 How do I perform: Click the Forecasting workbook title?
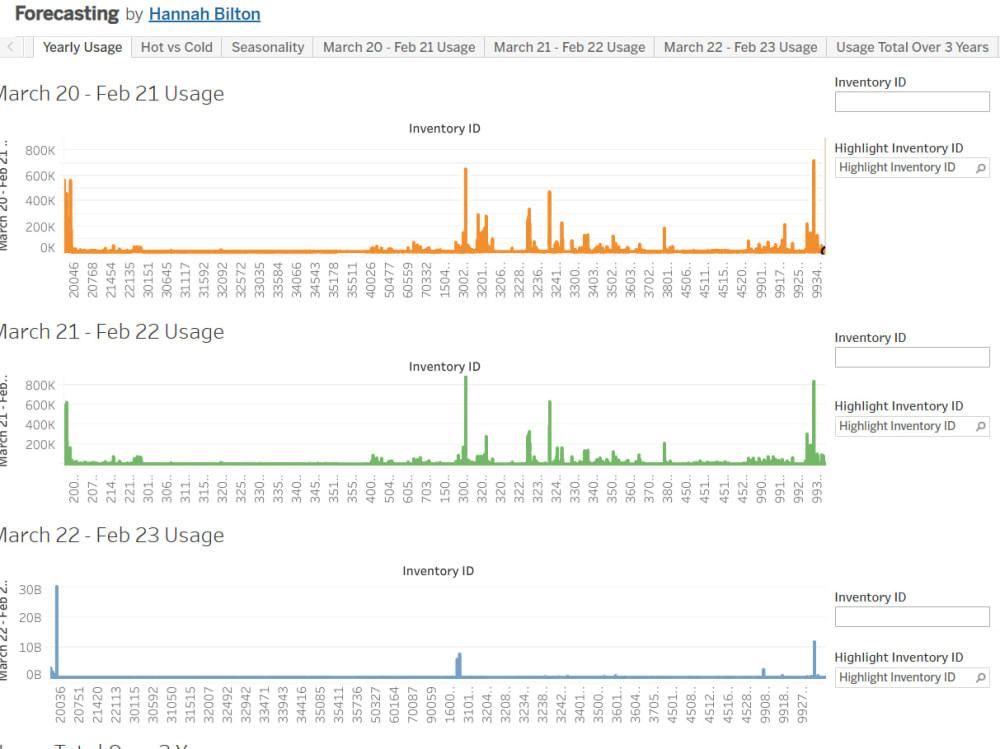[x=66, y=14]
